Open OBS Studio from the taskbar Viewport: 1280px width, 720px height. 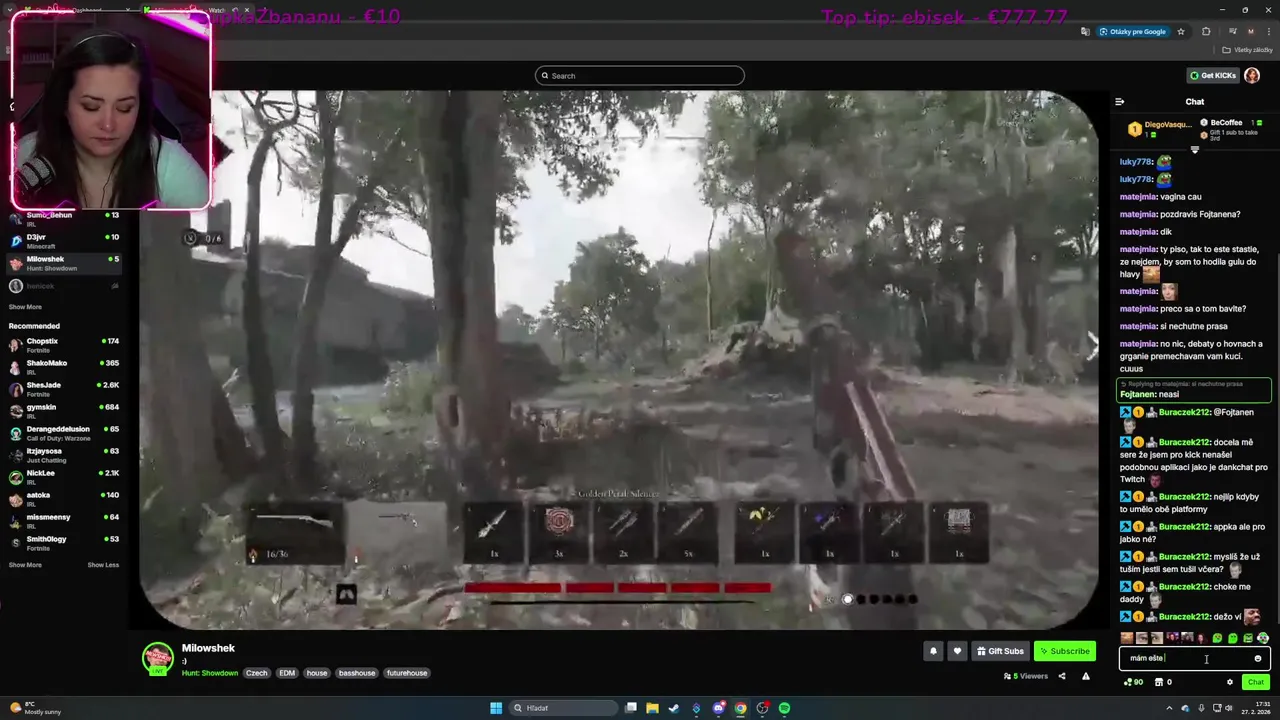tap(762, 708)
